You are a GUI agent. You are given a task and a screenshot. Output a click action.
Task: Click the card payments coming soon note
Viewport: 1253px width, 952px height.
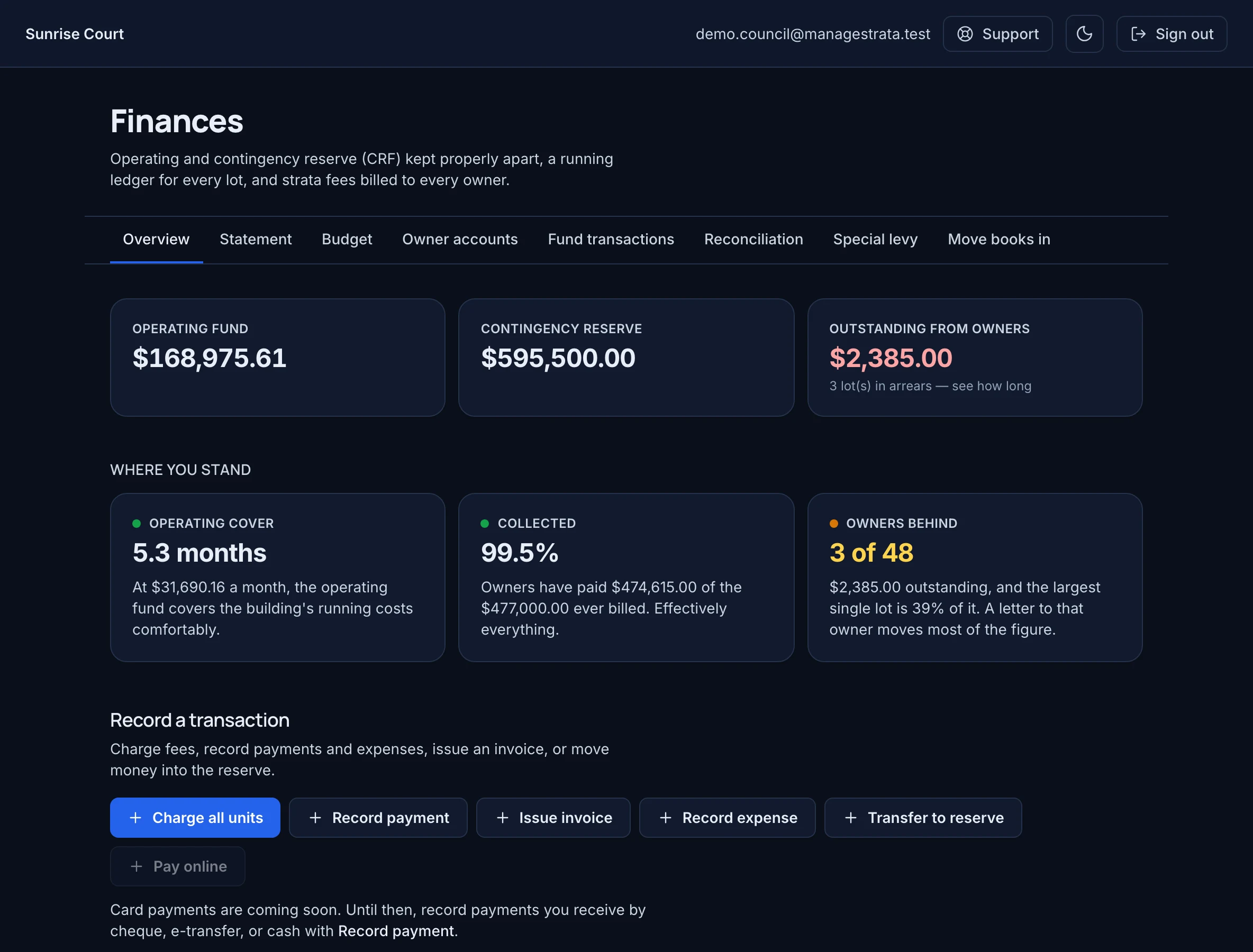tap(378, 920)
